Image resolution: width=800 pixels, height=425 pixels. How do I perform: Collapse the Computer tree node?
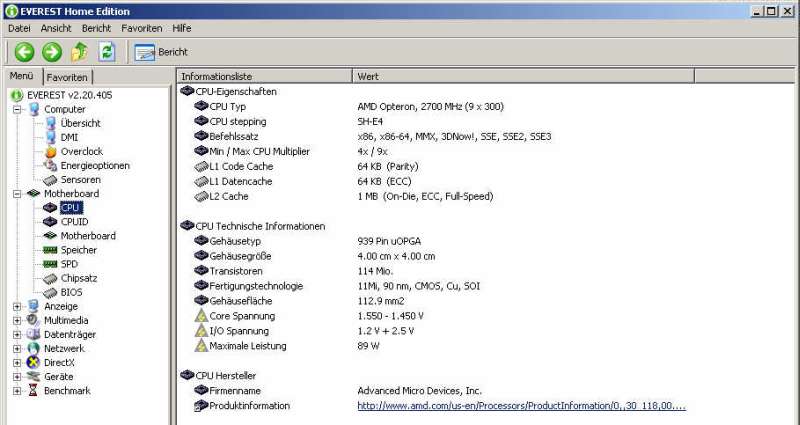coord(17,109)
